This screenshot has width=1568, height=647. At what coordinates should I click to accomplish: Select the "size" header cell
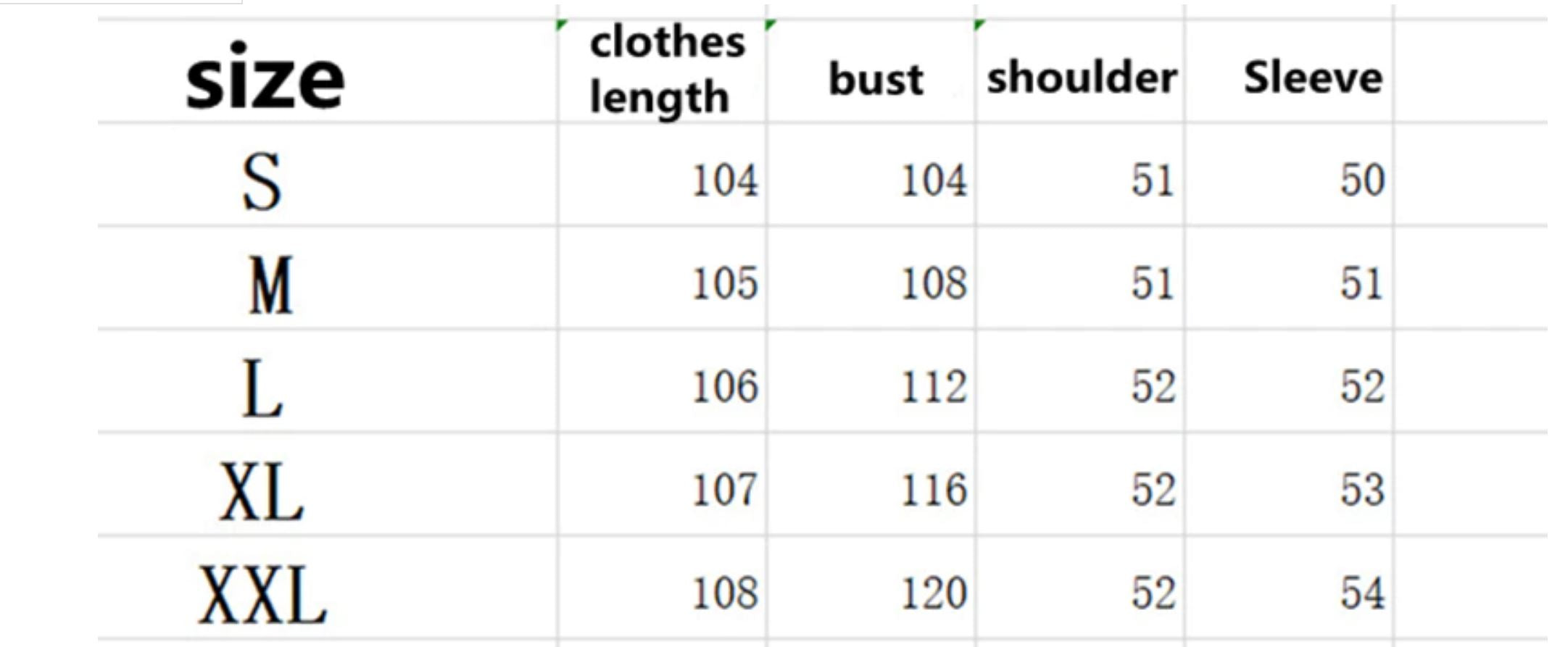tap(265, 77)
